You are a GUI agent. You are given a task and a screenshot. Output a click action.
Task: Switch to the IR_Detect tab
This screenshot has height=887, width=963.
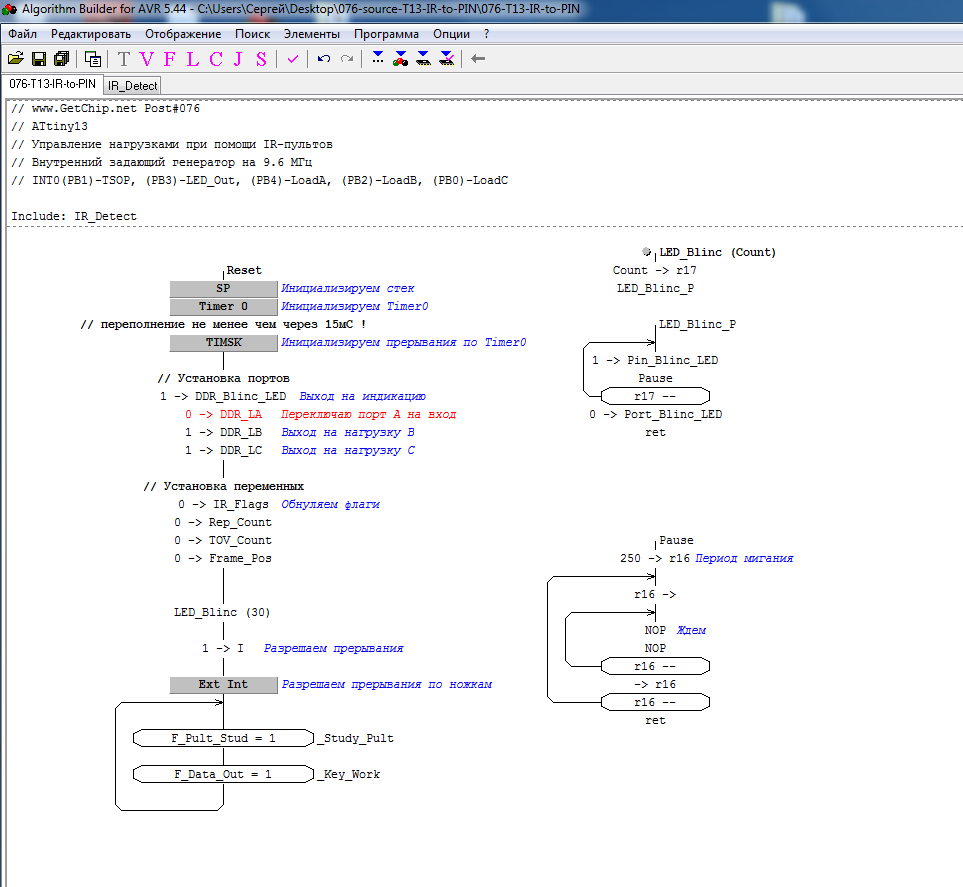(133, 86)
